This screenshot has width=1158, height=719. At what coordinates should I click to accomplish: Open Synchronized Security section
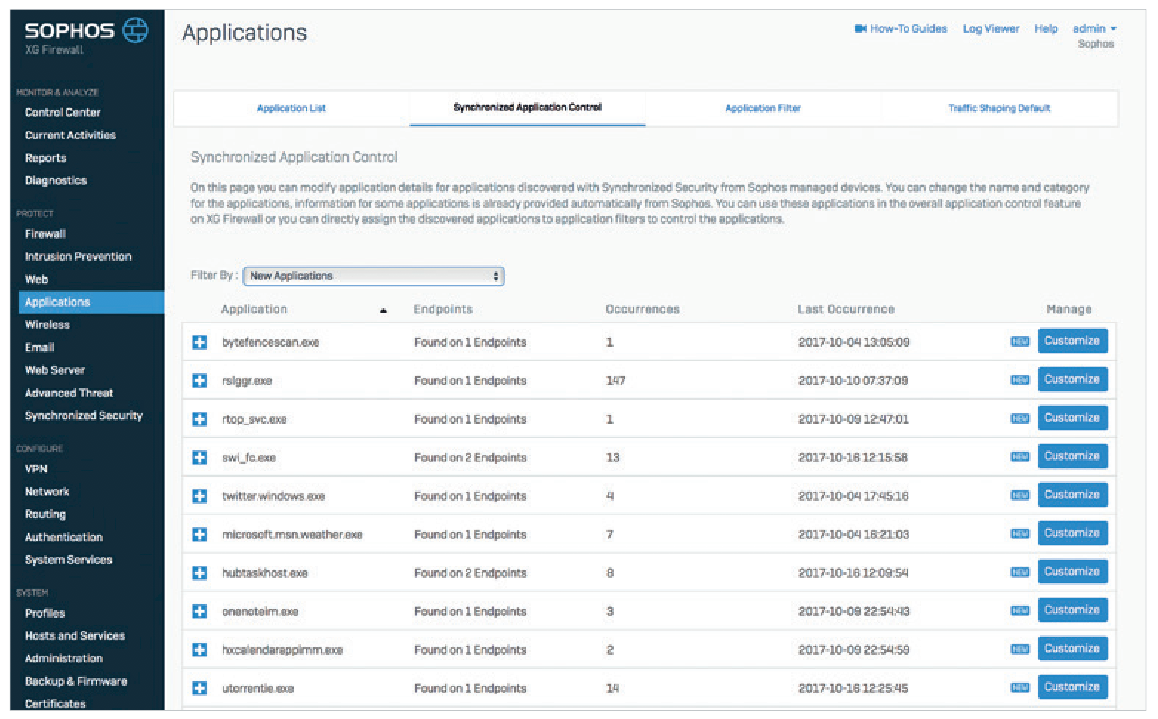click(83, 416)
